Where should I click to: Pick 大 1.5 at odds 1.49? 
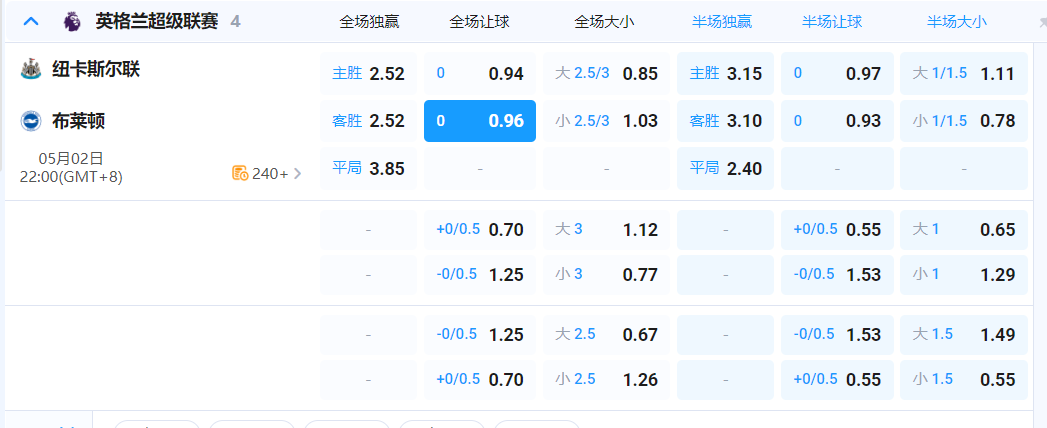click(964, 335)
